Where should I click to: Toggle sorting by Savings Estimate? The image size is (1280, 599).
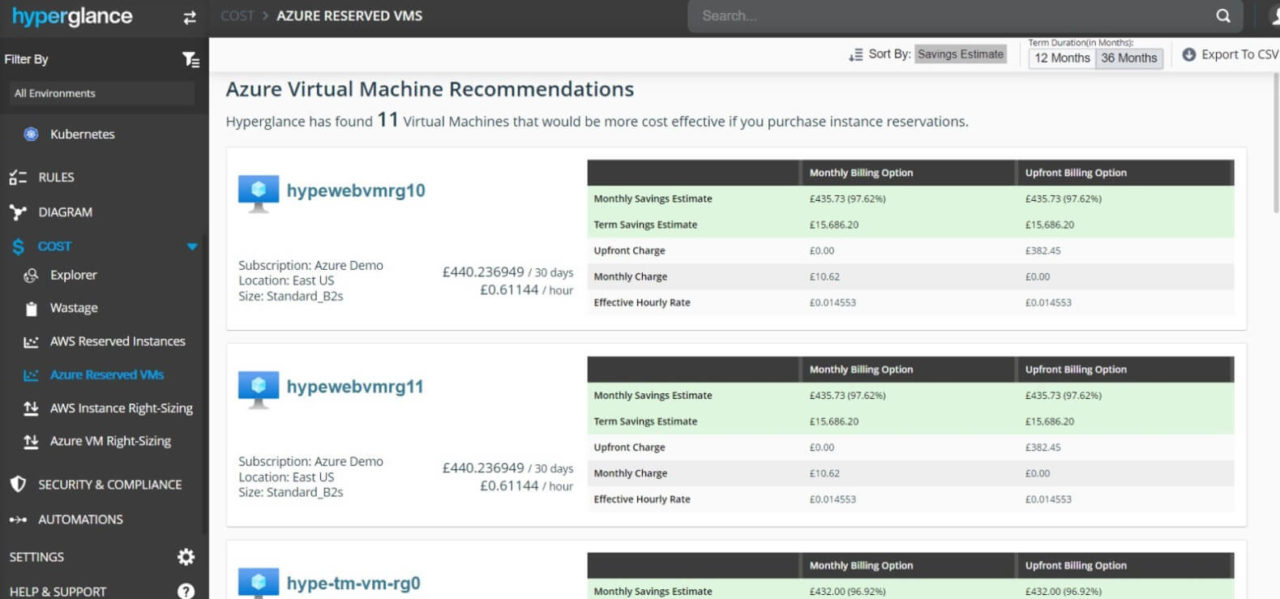point(960,54)
